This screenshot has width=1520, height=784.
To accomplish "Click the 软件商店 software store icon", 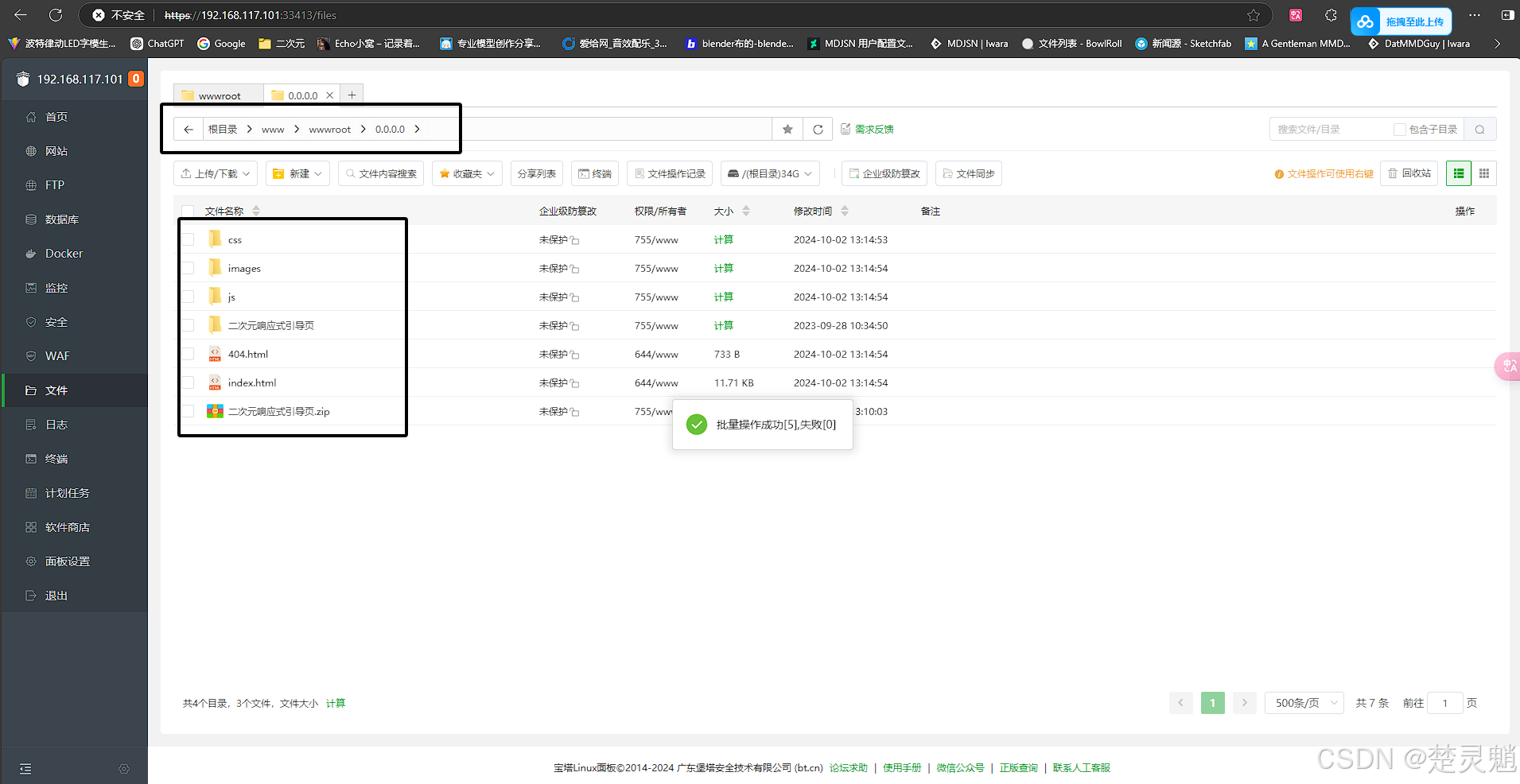I will point(31,527).
